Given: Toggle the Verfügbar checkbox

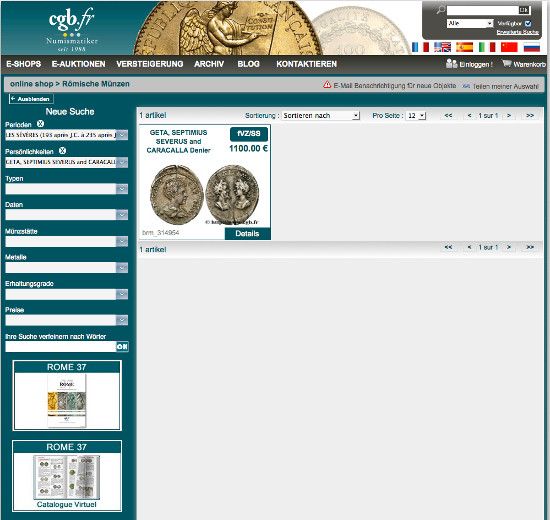Looking at the screenshot, I should coord(528,24).
